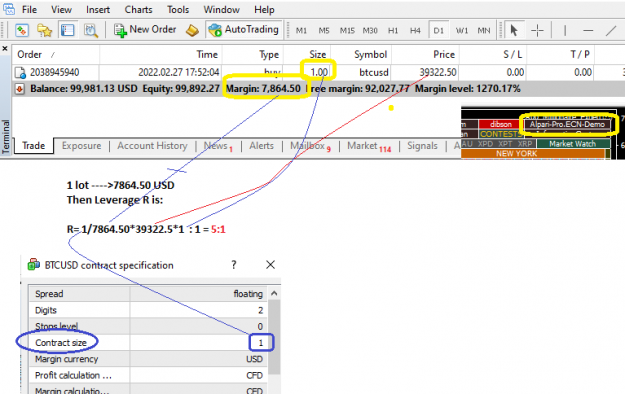Click scrollbar up arrow in specification list
Screen dimensions: 625x394
click(x=274, y=294)
